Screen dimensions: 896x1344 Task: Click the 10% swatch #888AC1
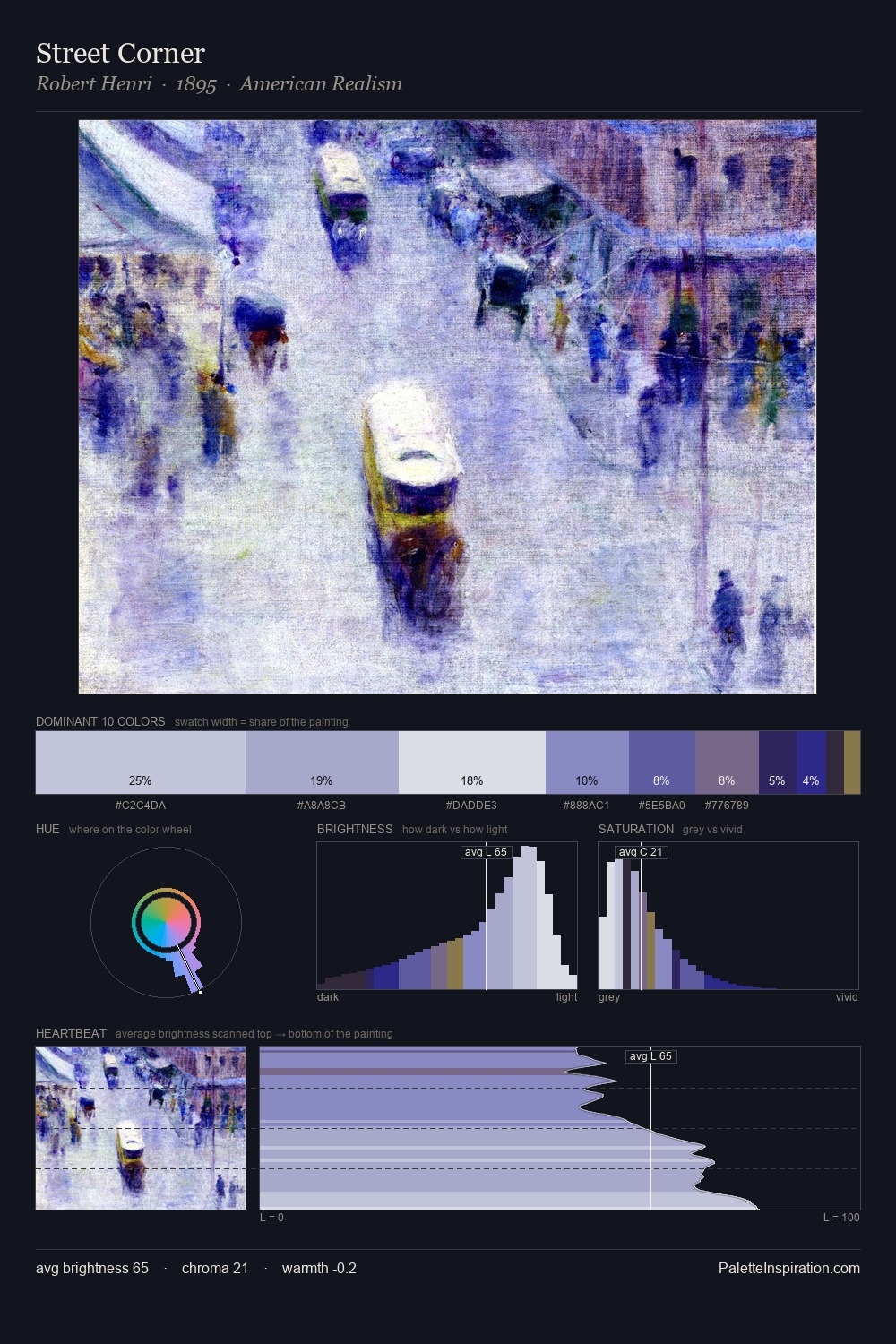pos(587,762)
